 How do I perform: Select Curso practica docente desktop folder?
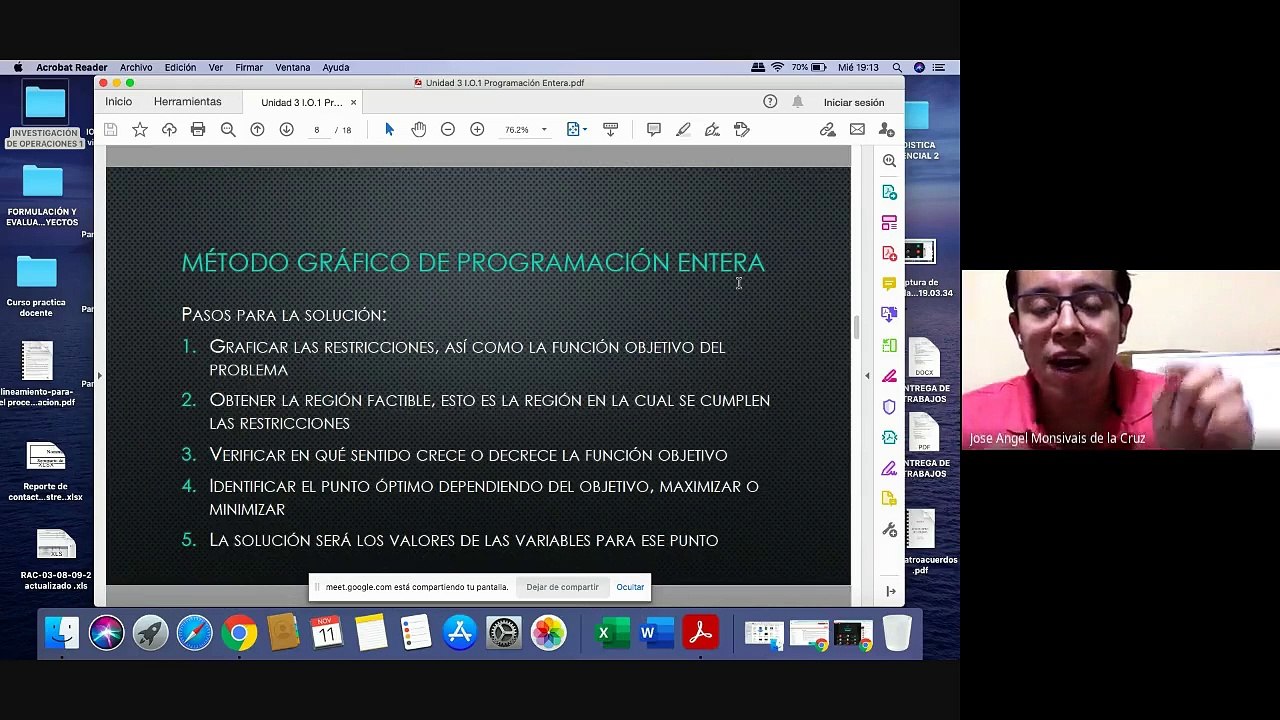36,287
